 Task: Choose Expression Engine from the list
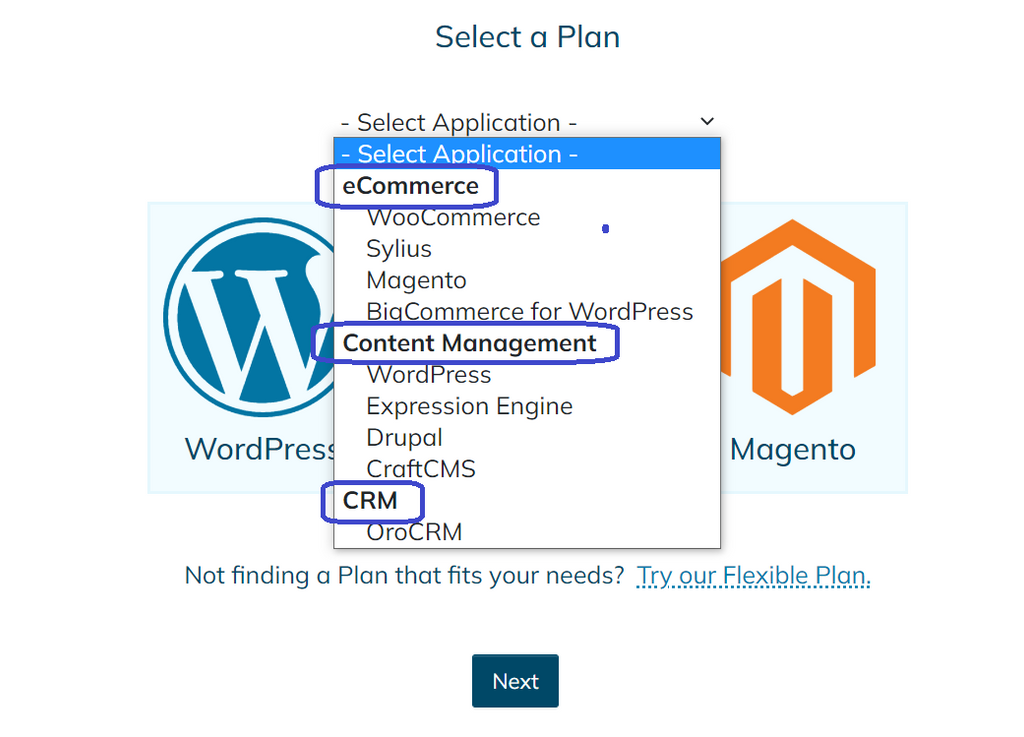pyautogui.click(x=469, y=407)
